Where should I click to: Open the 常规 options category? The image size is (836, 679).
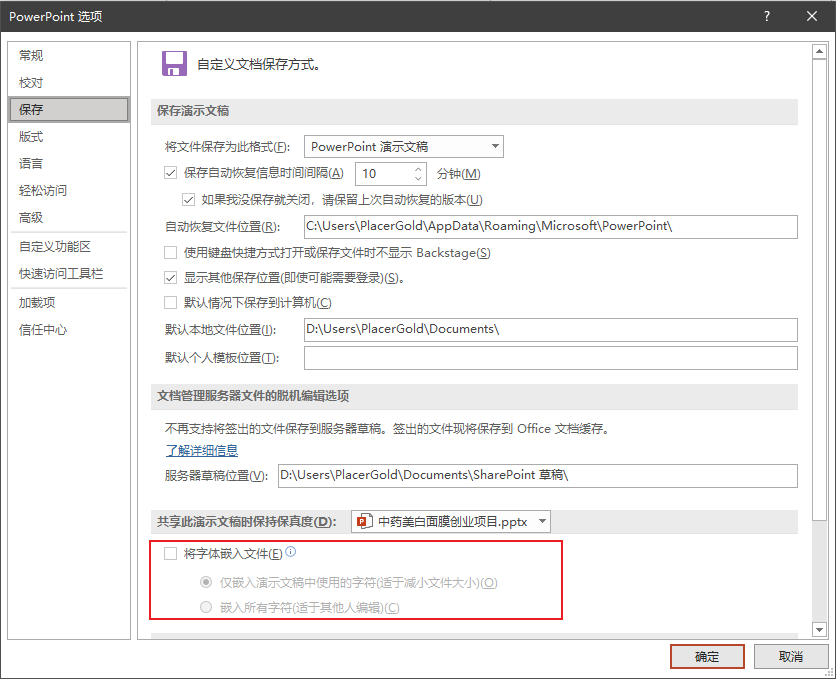tap(69, 55)
